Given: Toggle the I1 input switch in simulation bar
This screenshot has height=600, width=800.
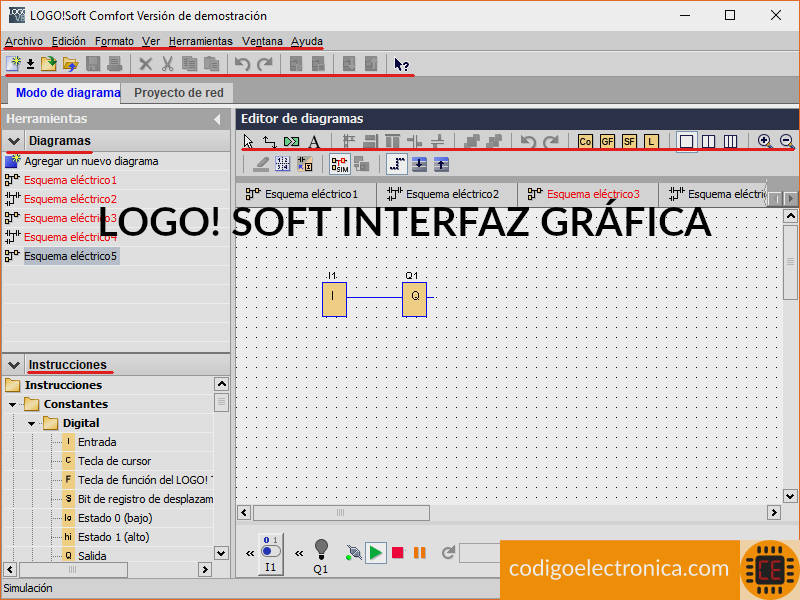Looking at the screenshot, I should [270, 552].
